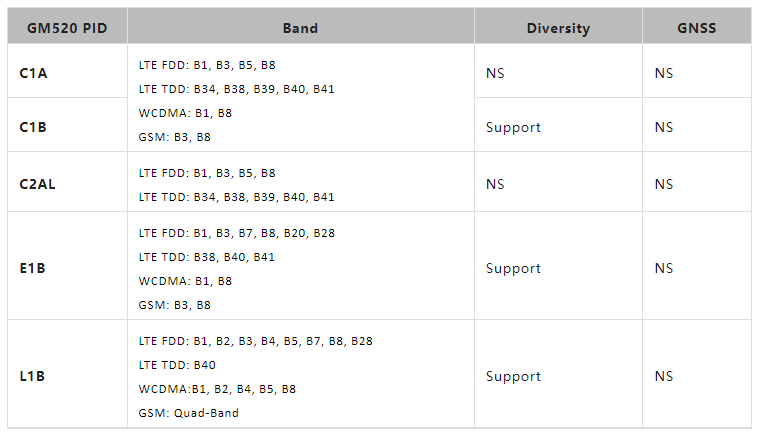The image size is (757, 440).
Task: Select LTE FDD line ending in B20, B28
Action: pyautogui.click(x=237, y=233)
